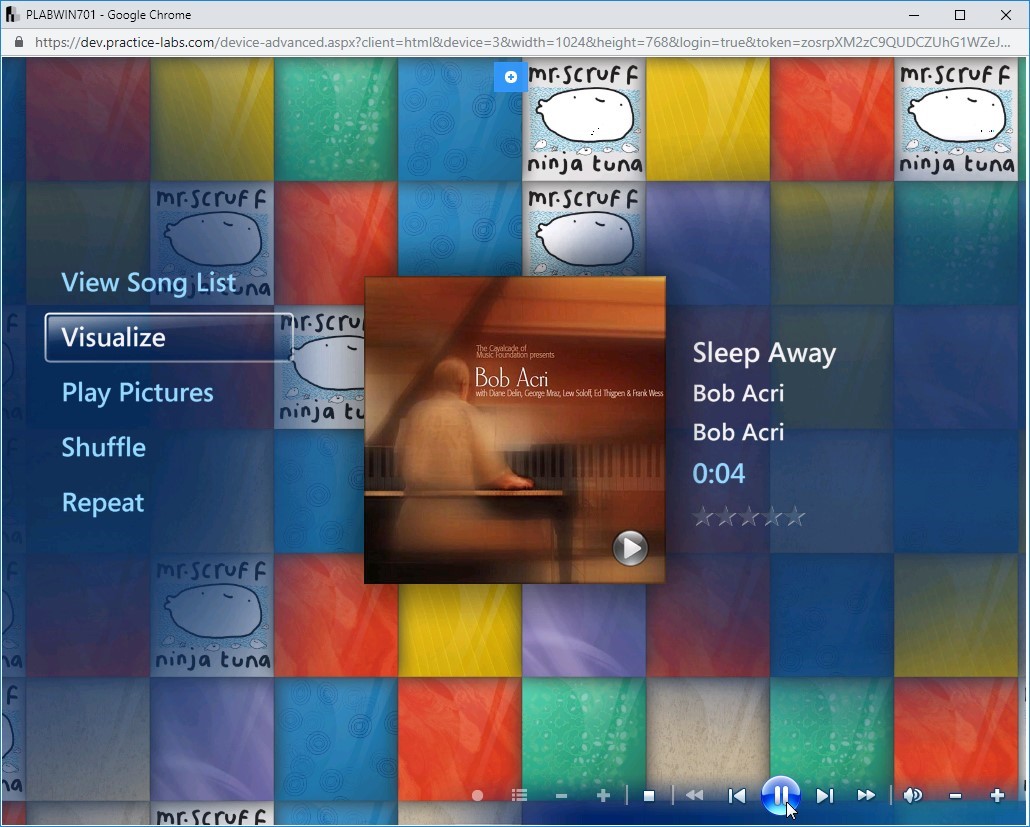
Task: Channel up using plus left of stop button
Action: tap(603, 795)
